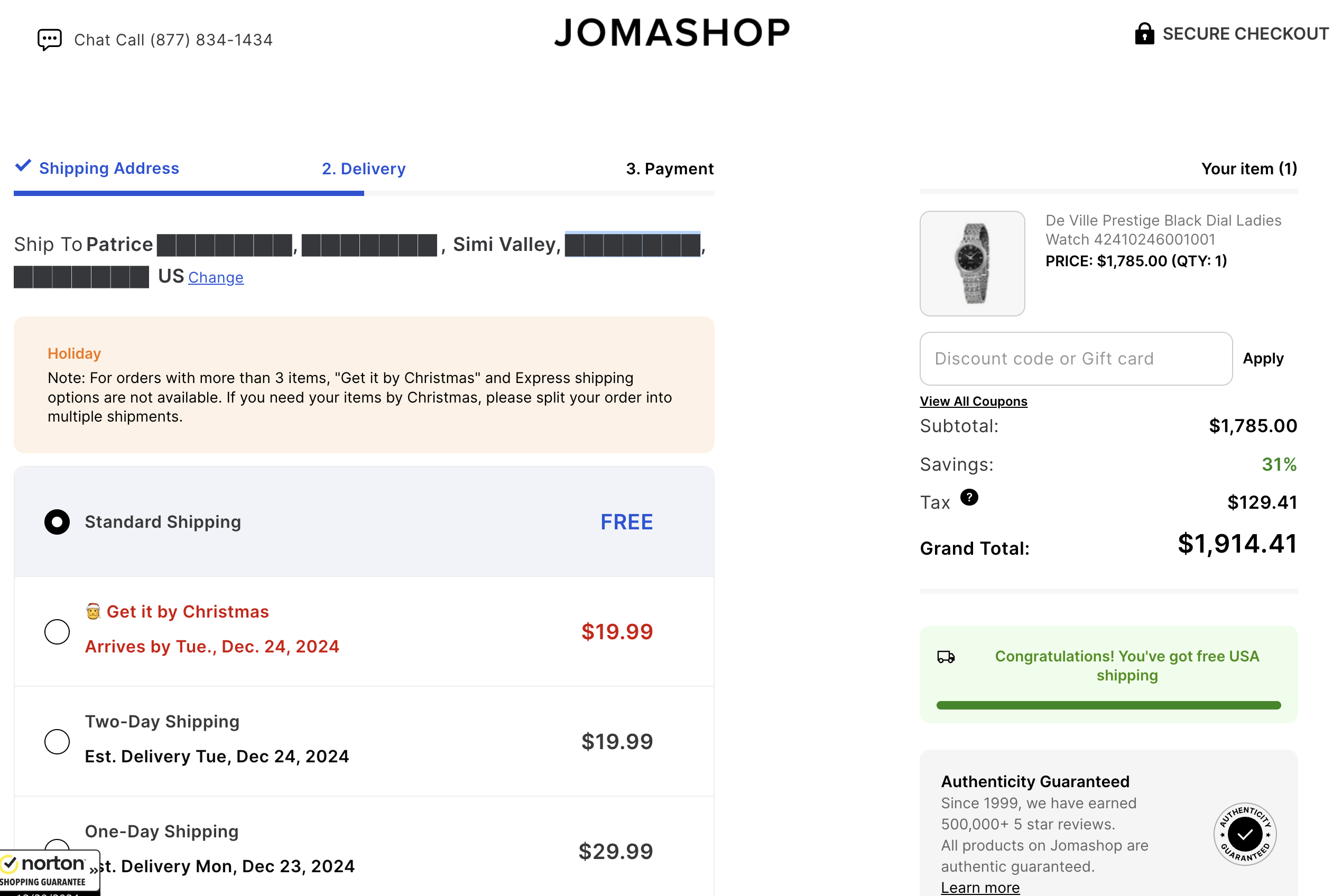Click the free shipping progress bar
Viewport: 1333px width, 896px height.
click(1108, 705)
